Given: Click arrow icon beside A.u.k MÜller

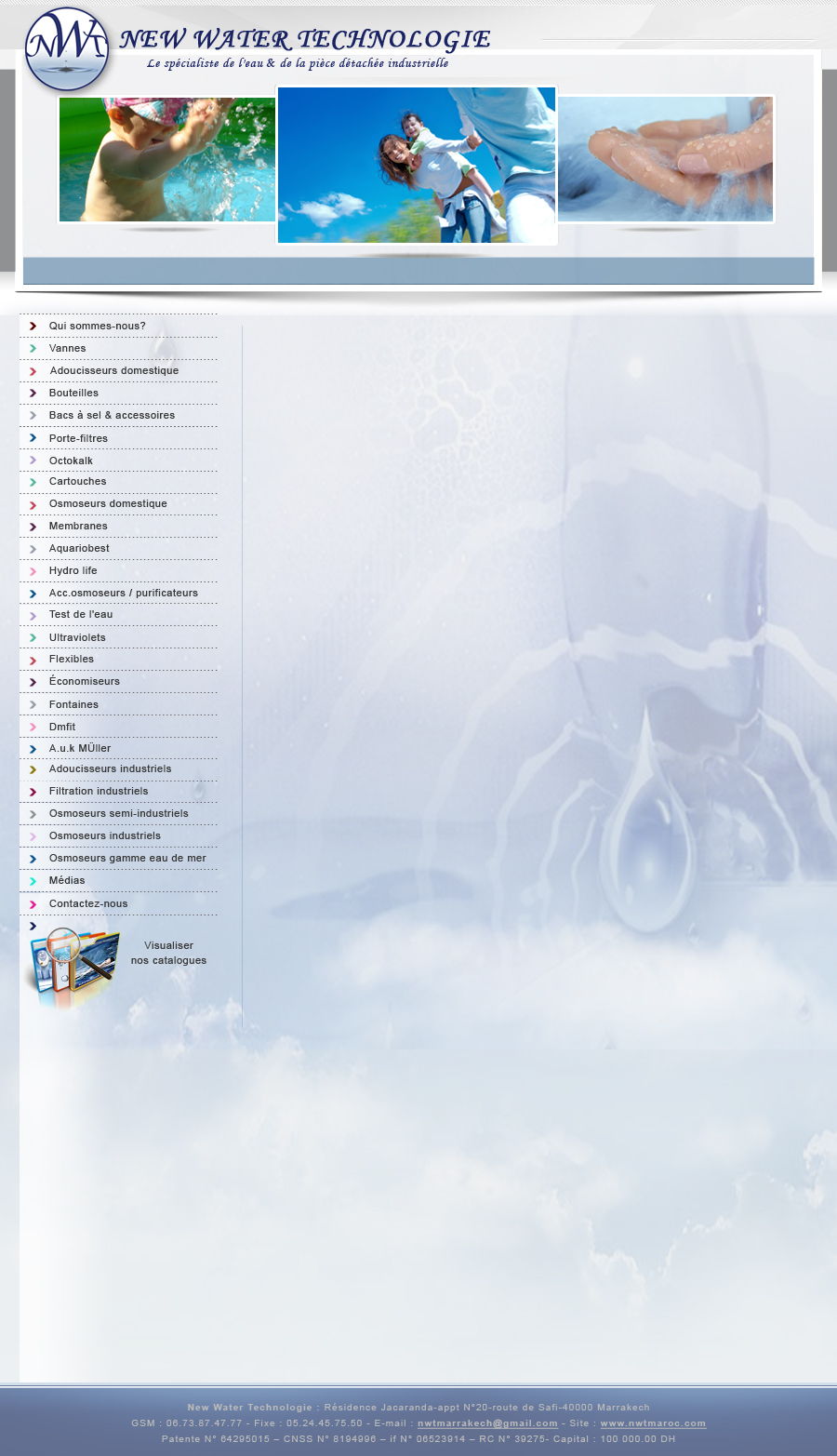Looking at the screenshot, I should point(33,749).
